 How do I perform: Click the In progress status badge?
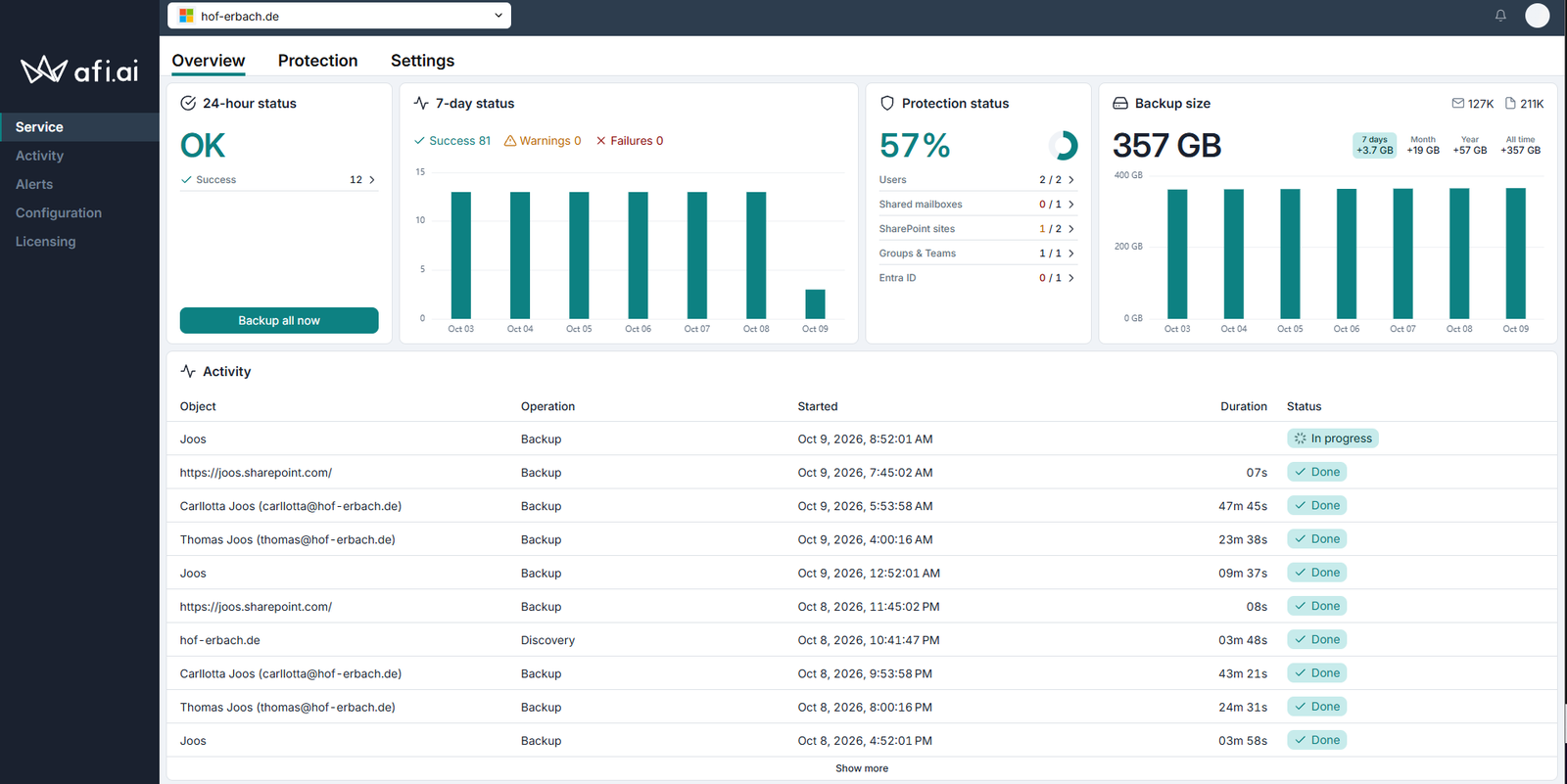[x=1333, y=438]
